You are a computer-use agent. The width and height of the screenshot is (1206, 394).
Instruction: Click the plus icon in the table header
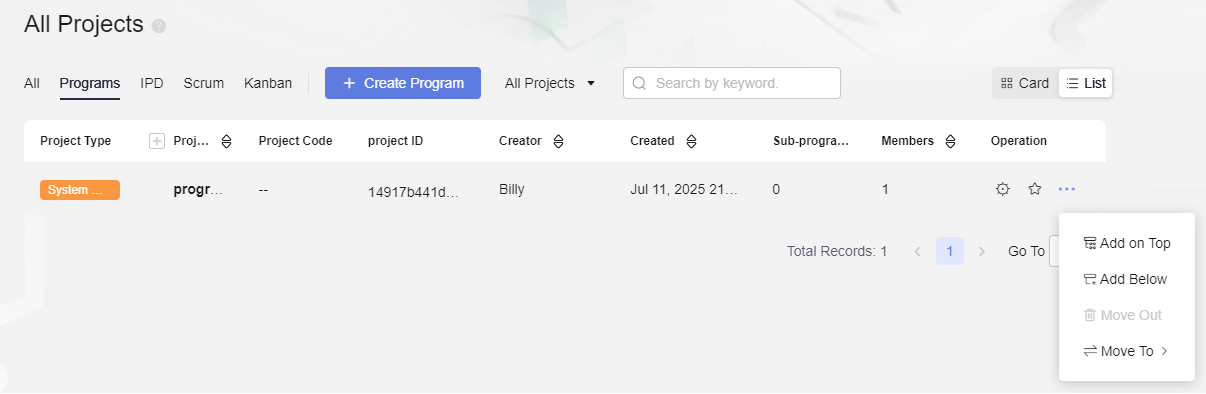(156, 141)
